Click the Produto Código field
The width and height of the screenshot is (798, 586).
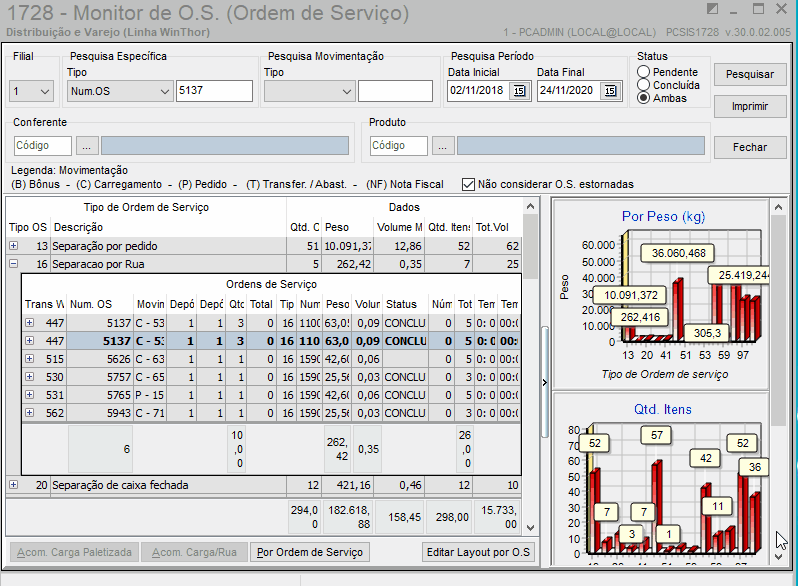[x=398, y=146]
